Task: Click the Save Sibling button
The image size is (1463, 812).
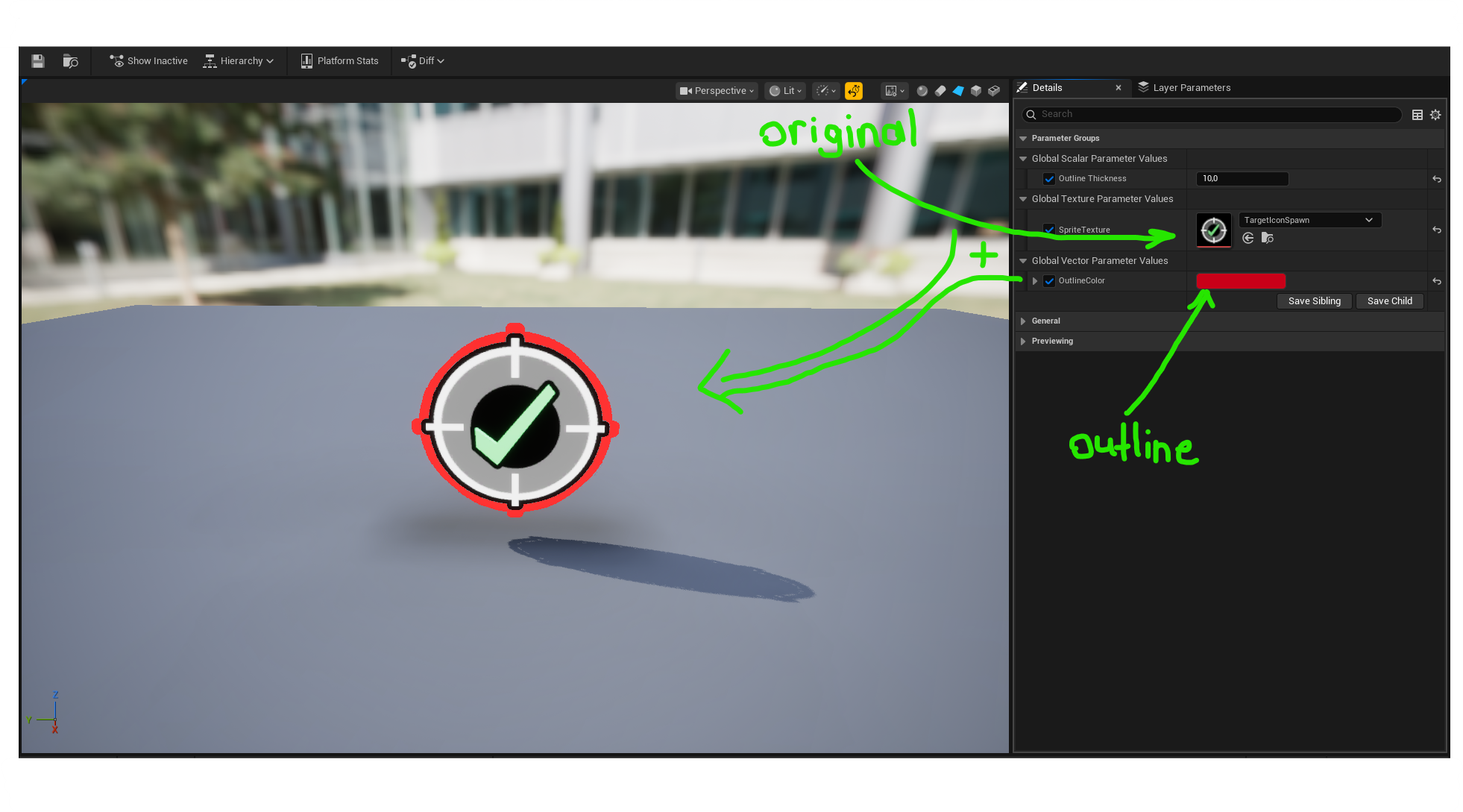Action: [1314, 301]
